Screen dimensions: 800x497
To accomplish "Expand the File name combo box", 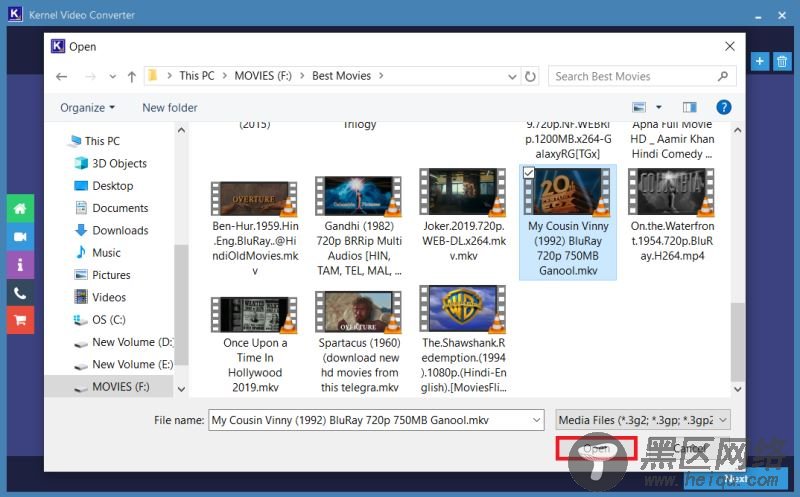I will point(536,420).
